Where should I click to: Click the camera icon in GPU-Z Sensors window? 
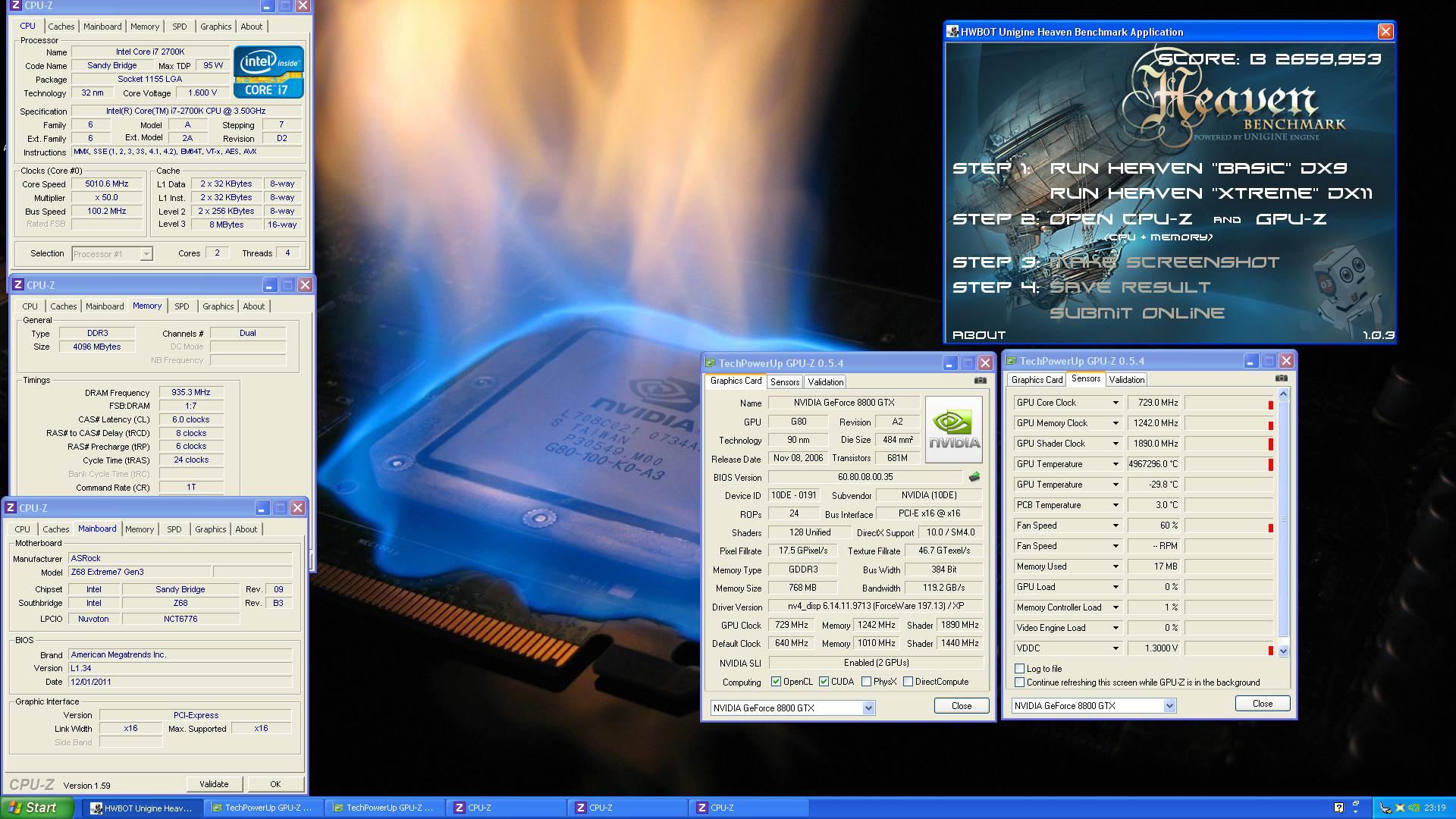point(1281,378)
